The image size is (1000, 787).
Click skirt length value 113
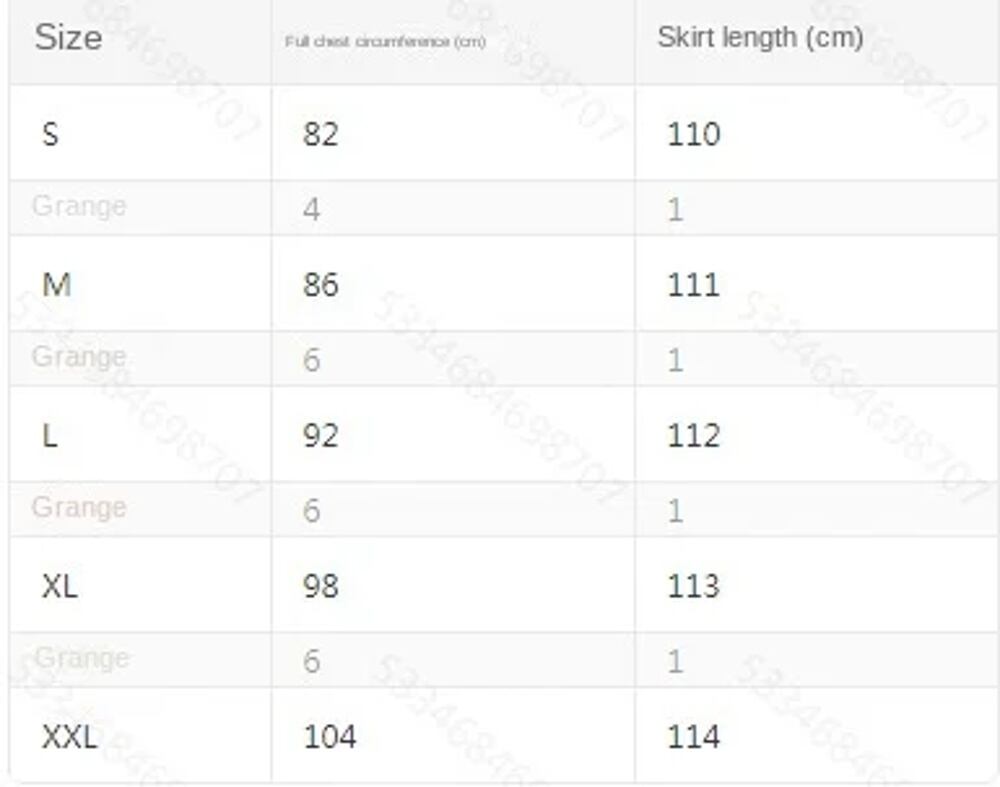click(693, 585)
